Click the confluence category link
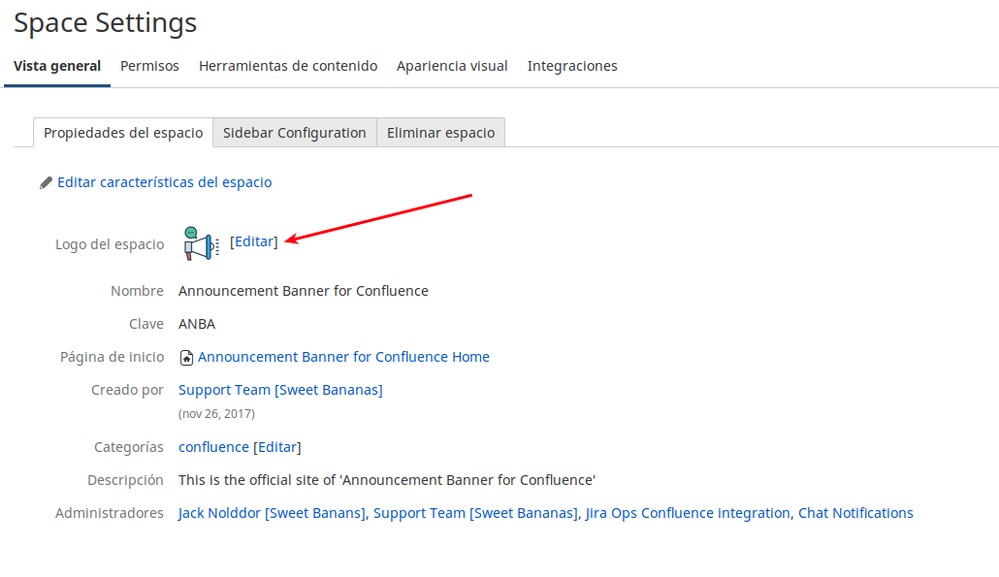The image size is (999, 577). (213, 447)
